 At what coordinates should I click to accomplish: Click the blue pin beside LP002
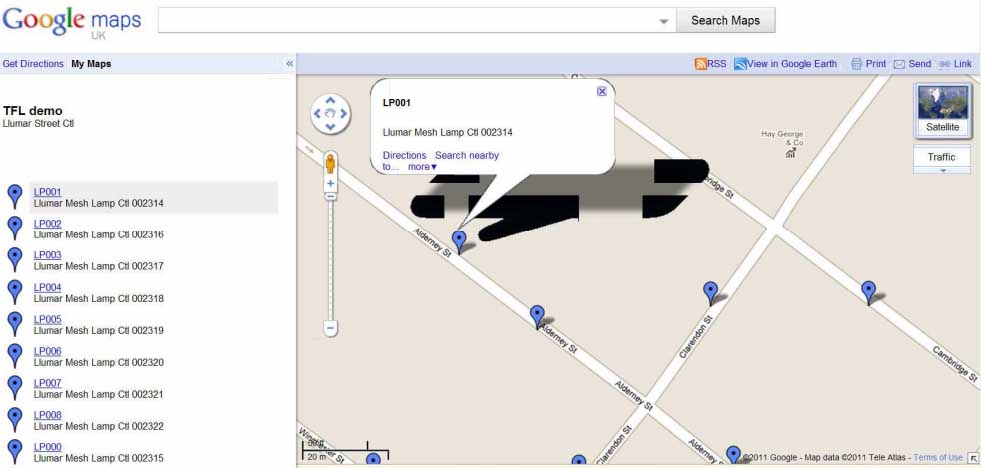[15, 228]
